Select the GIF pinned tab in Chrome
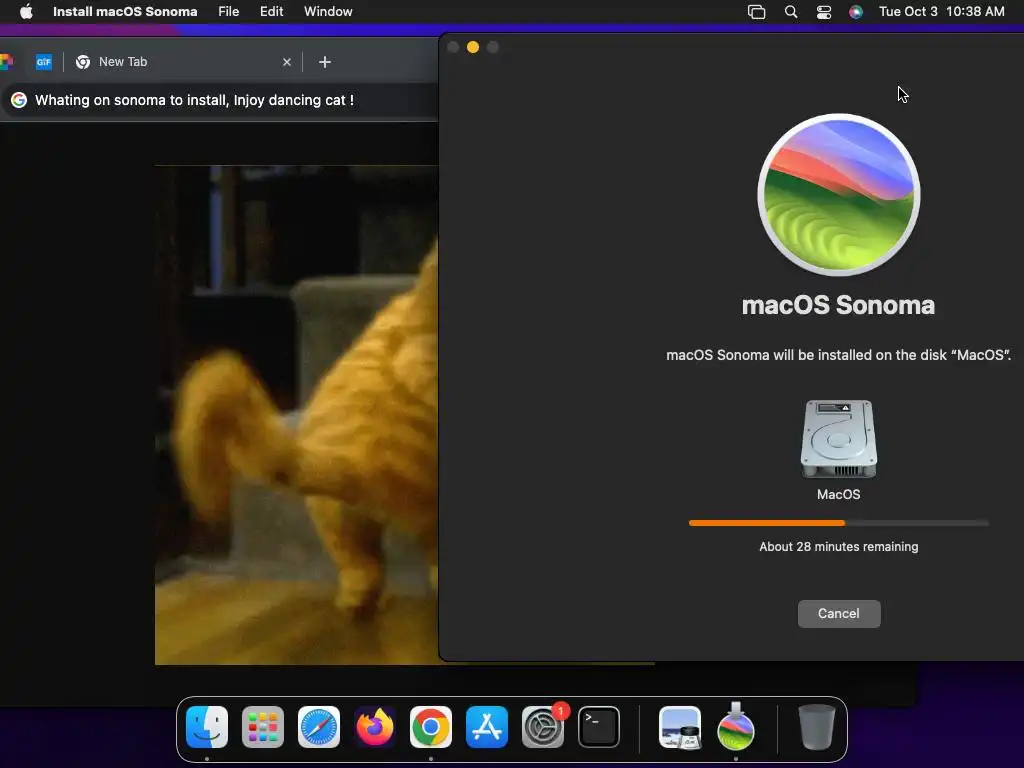This screenshot has width=1024, height=768. (43, 62)
